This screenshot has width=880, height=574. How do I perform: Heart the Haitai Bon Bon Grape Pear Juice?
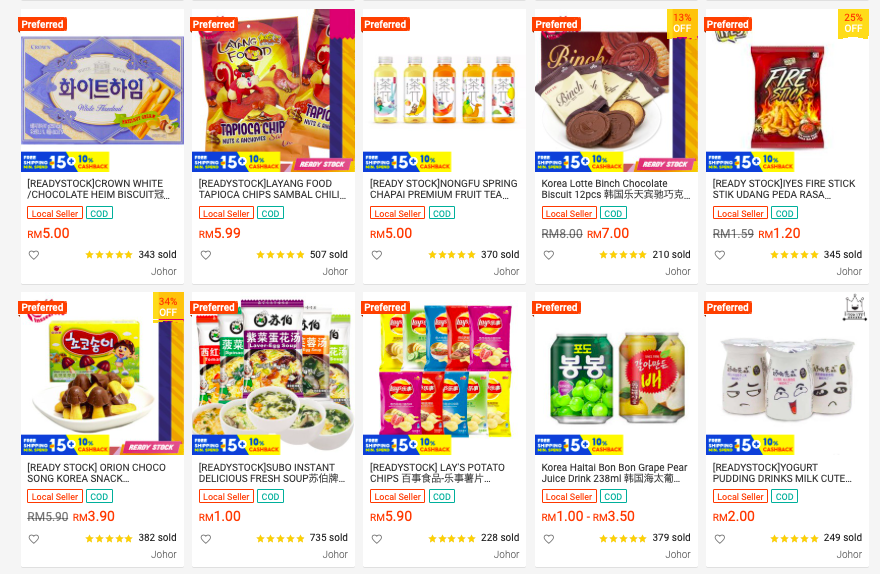tap(549, 539)
